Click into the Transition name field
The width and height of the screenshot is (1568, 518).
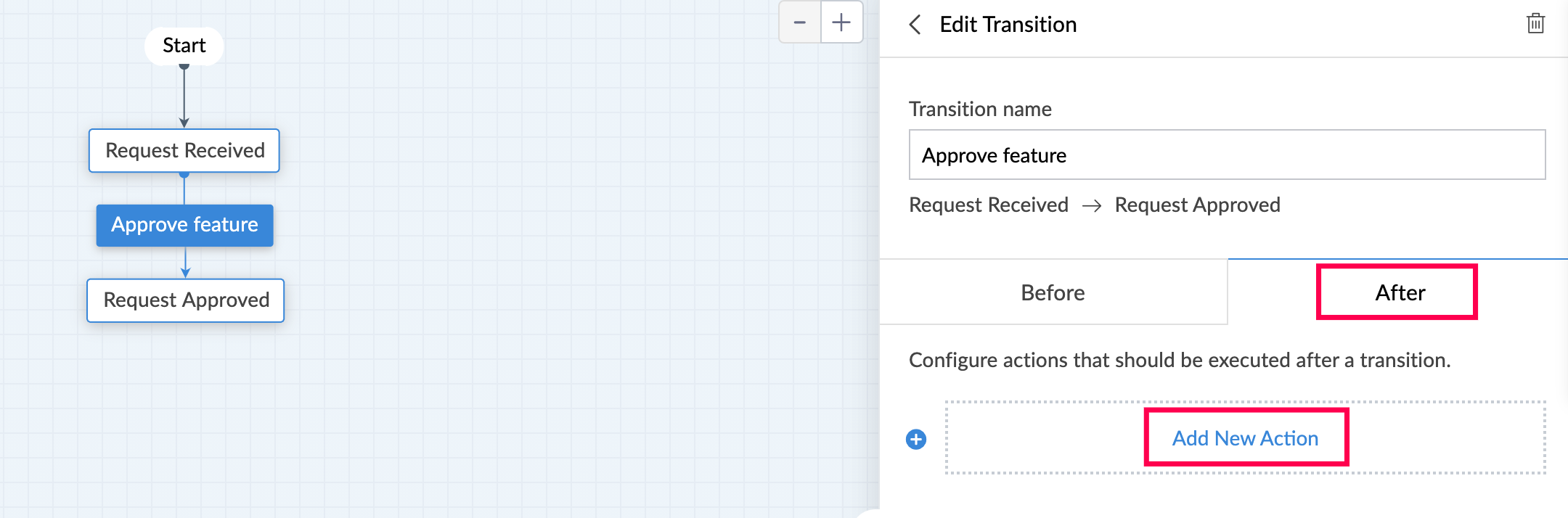(1227, 155)
